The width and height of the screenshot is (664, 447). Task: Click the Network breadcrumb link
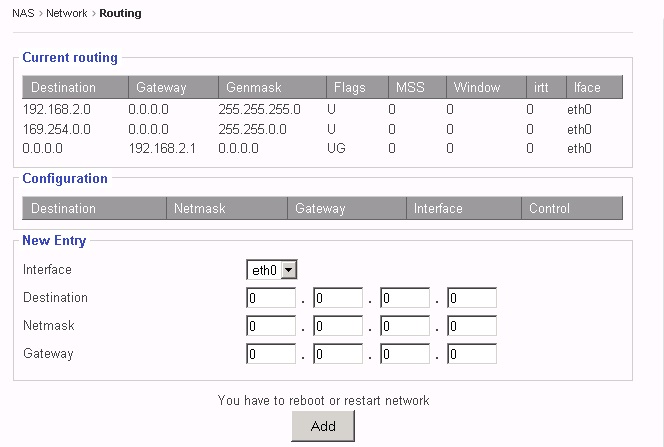(66, 14)
